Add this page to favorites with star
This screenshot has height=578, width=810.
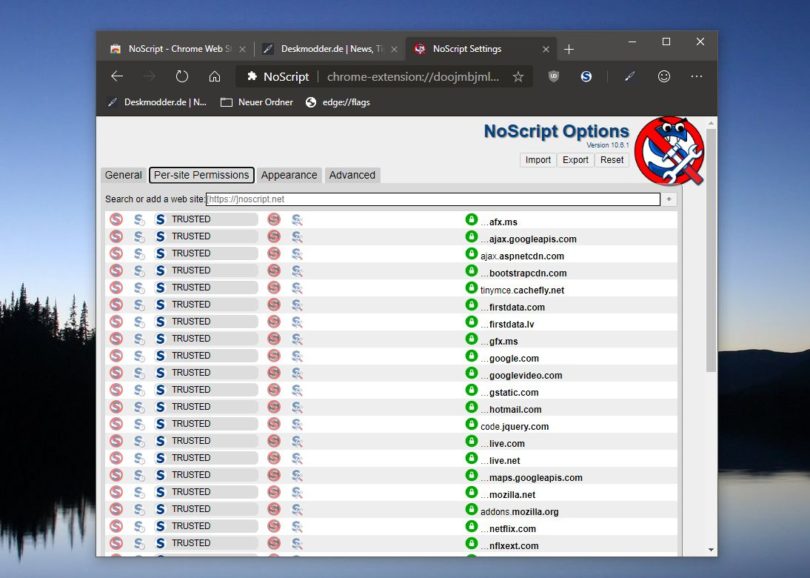(x=518, y=77)
